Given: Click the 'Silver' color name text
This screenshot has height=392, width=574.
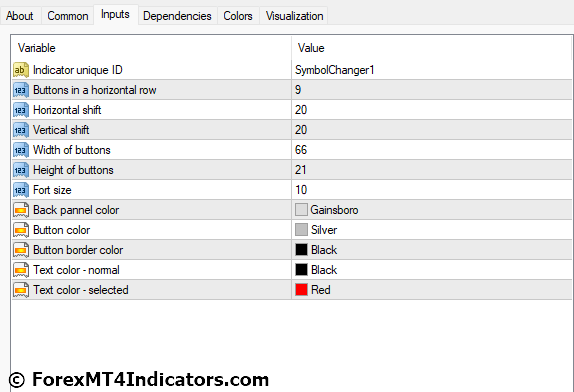Looking at the screenshot, I should (324, 230).
